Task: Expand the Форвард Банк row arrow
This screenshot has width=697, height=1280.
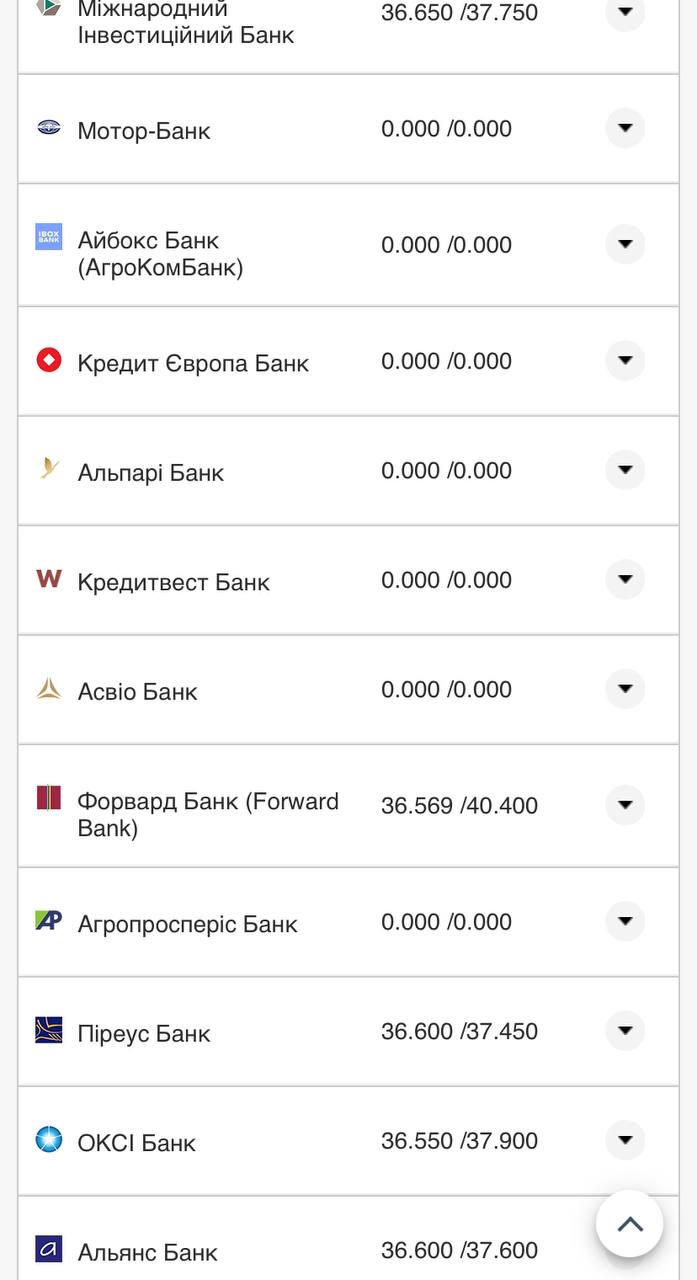Action: pos(625,805)
